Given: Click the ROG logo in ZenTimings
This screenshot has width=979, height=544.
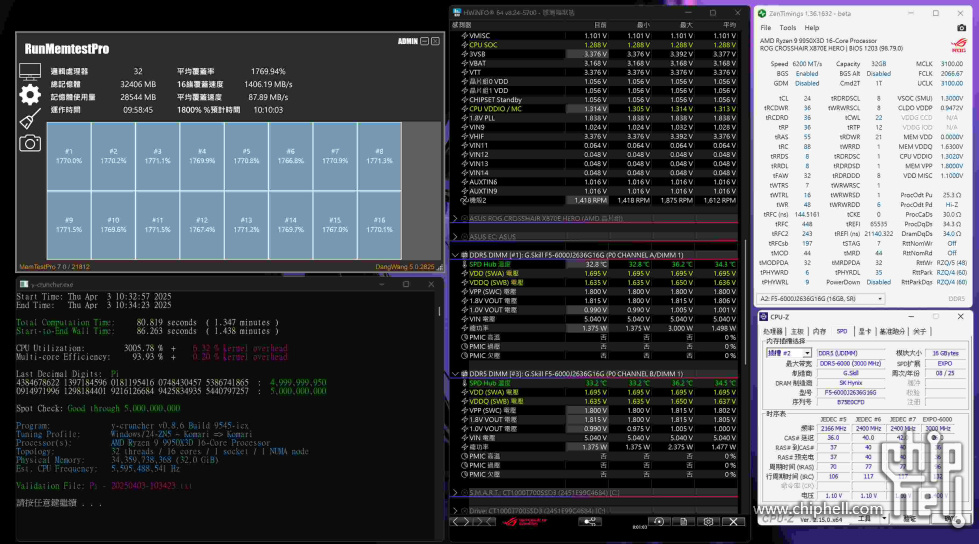Looking at the screenshot, I should click(959, 45).
